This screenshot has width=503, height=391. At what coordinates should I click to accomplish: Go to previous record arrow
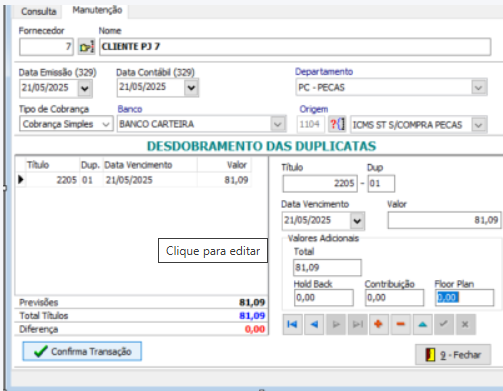314,324
